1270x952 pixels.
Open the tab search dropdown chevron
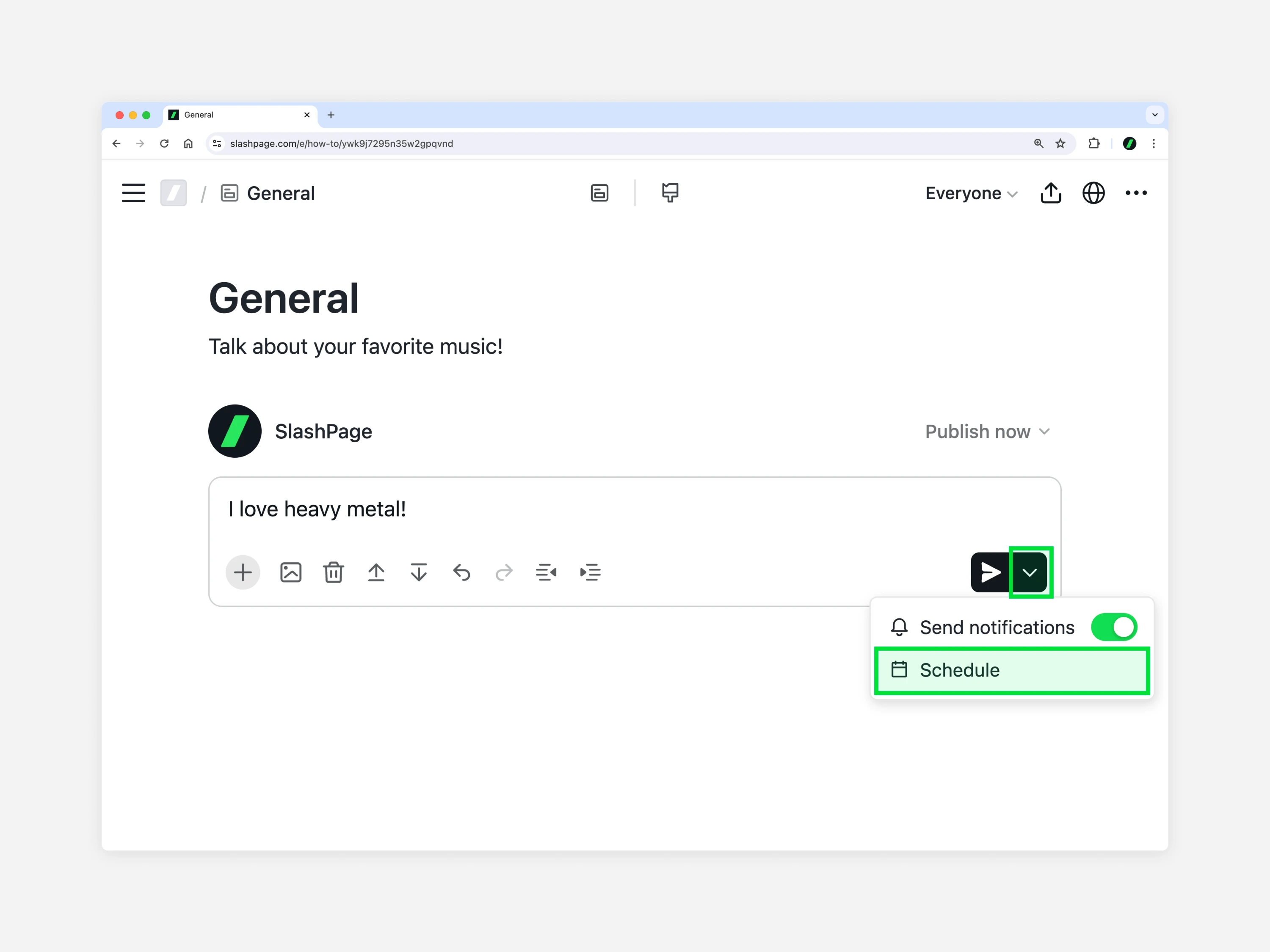[1154, 115]
